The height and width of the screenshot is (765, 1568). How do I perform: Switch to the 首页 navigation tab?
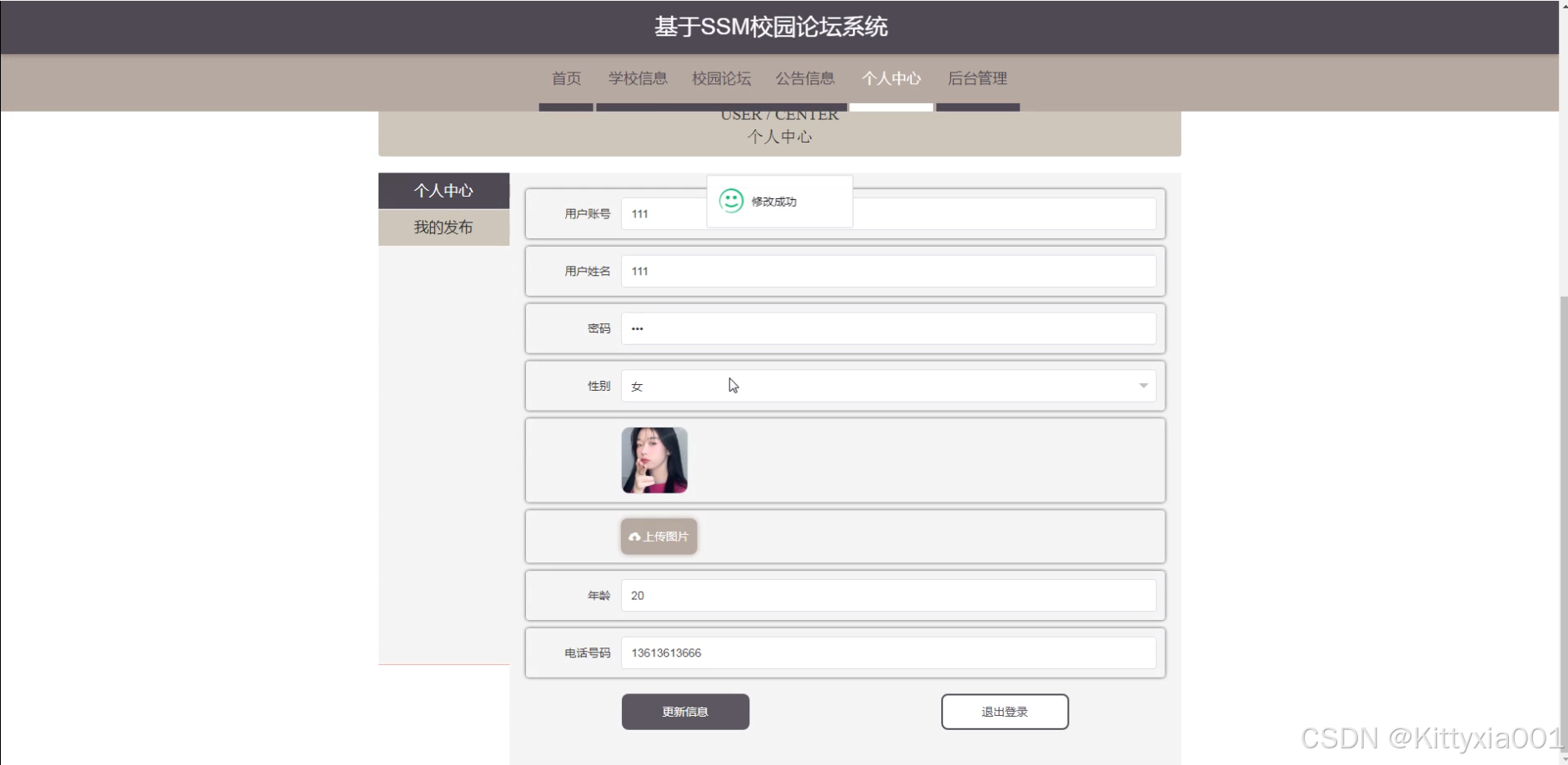pos(566,78)
